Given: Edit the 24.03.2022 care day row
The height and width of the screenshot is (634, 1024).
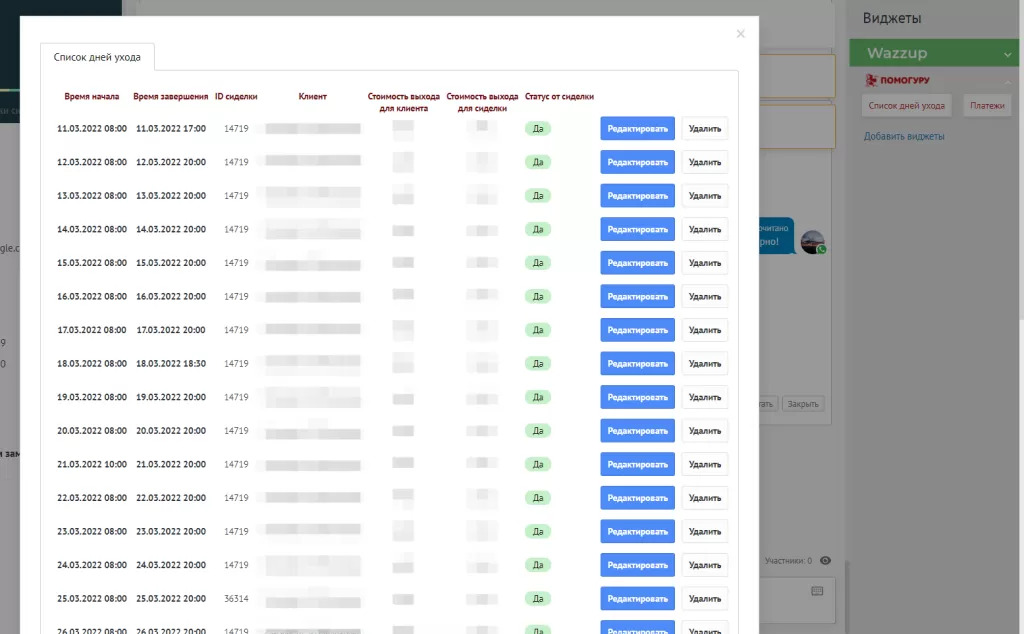Looking at the screenshot, I should click(x=637, y=565).
